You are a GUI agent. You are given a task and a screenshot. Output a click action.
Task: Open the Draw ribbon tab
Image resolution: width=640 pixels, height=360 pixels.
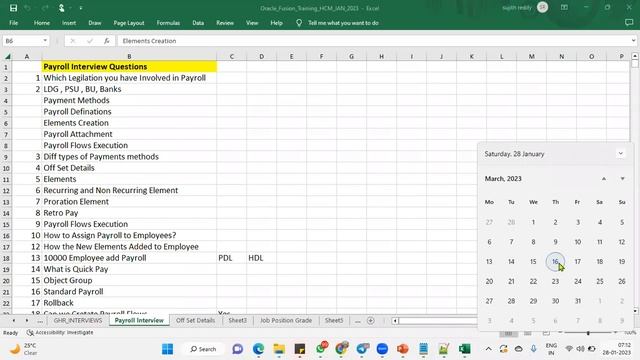pyautogui.click(x=95, y=23)
